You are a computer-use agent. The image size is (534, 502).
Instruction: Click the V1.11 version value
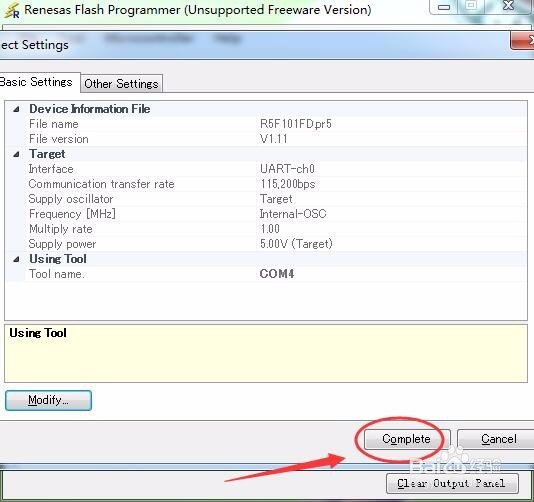pyautogui.click(x=273, y=139)
